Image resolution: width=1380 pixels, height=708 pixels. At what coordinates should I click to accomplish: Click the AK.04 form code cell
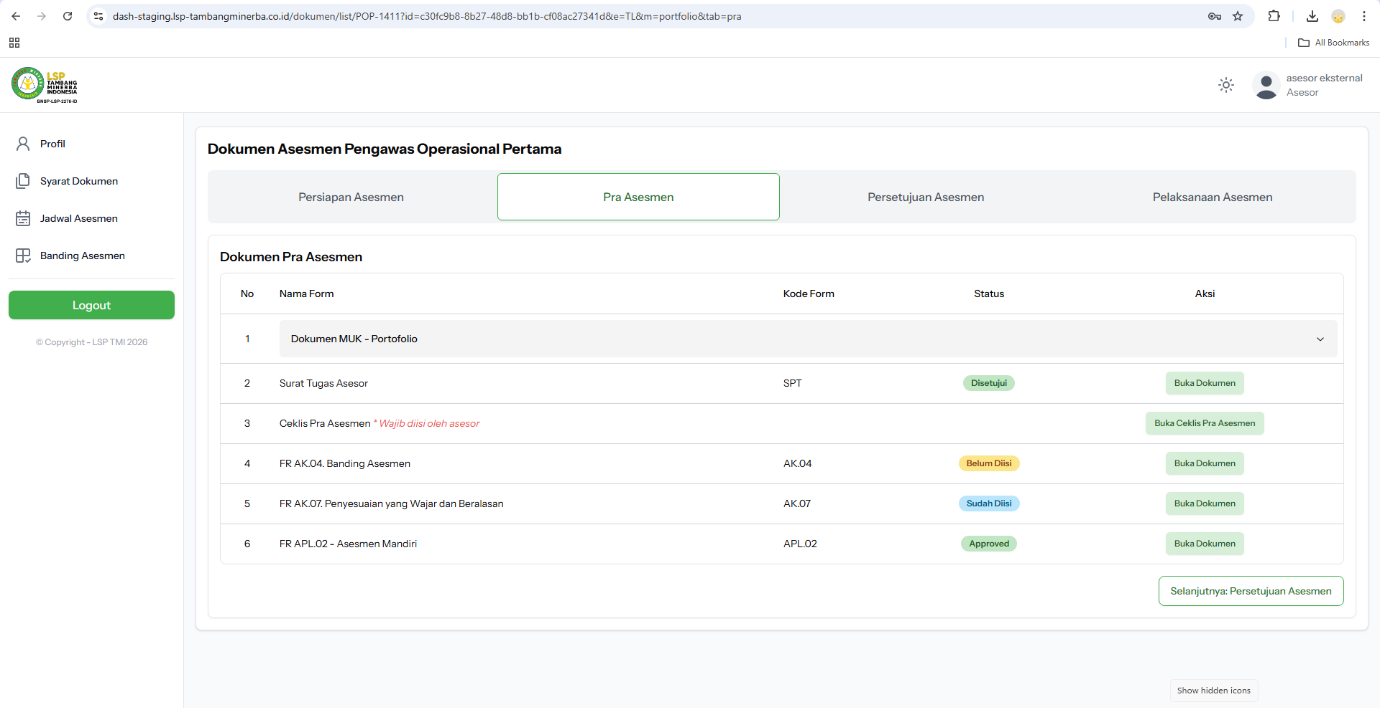797,463
